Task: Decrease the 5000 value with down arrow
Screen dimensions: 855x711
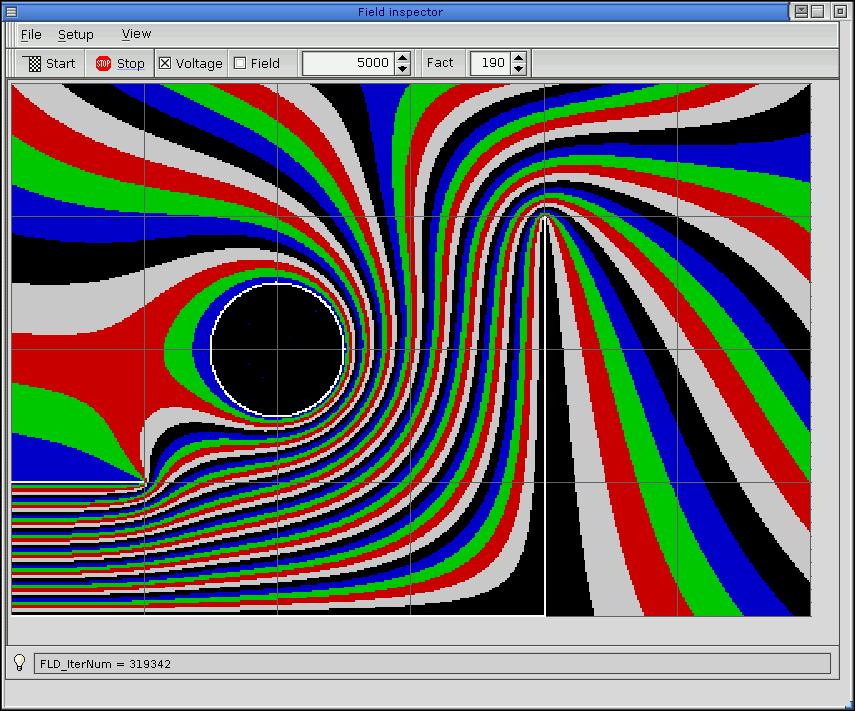Action: pyautogui.click(x=402, y=69)
